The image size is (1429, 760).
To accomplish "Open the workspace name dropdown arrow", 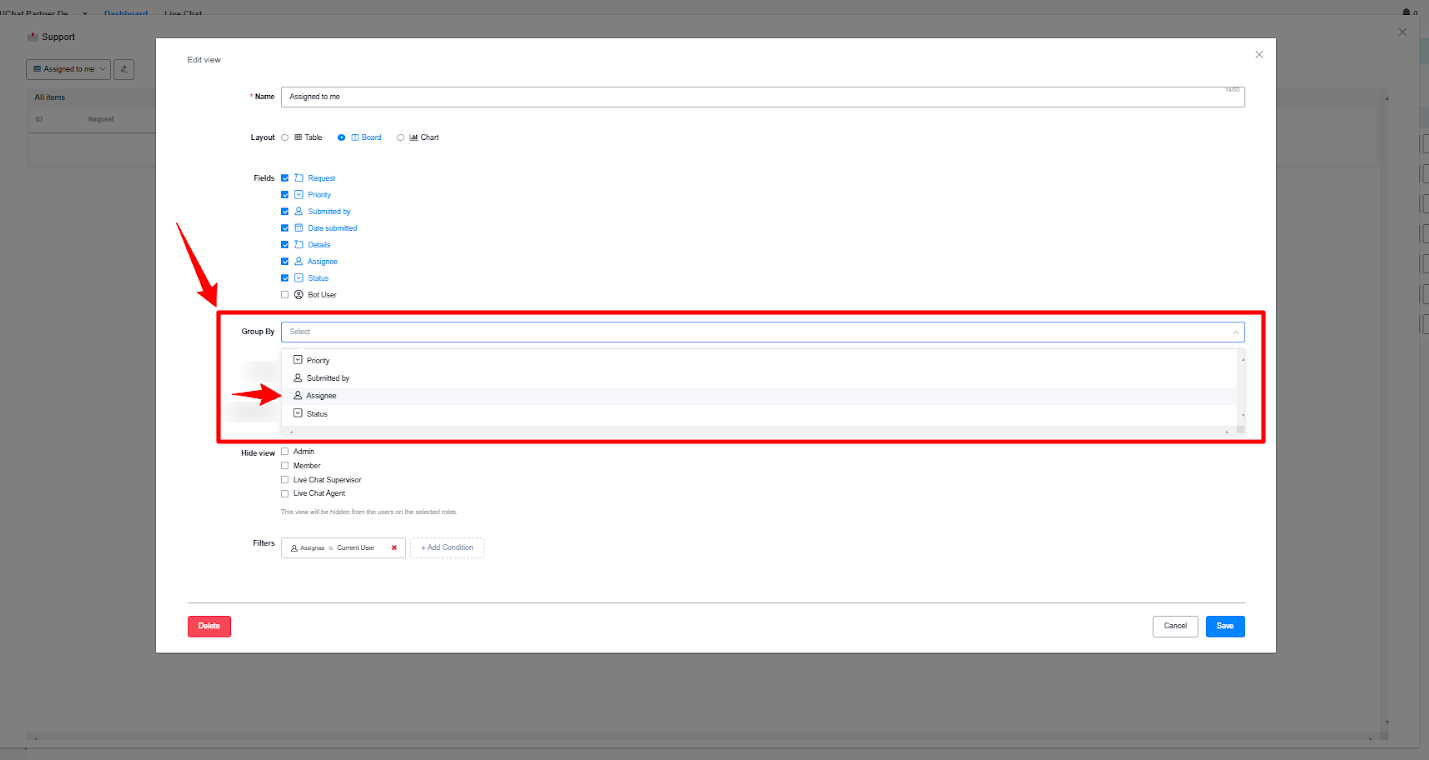I will [x=84, y=13].
